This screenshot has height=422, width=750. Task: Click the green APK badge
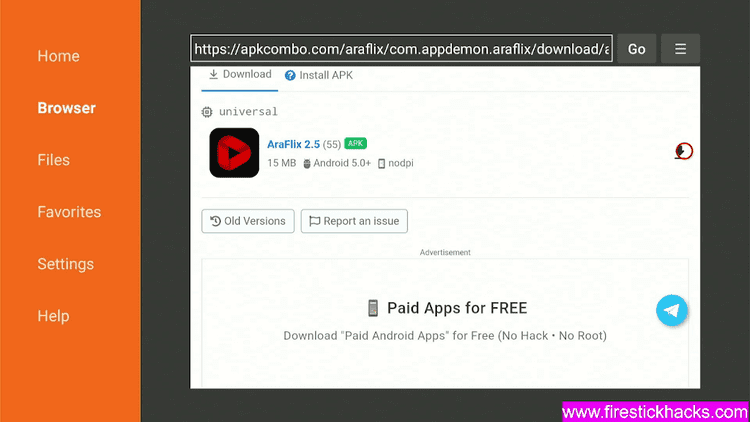pos(355,144)
